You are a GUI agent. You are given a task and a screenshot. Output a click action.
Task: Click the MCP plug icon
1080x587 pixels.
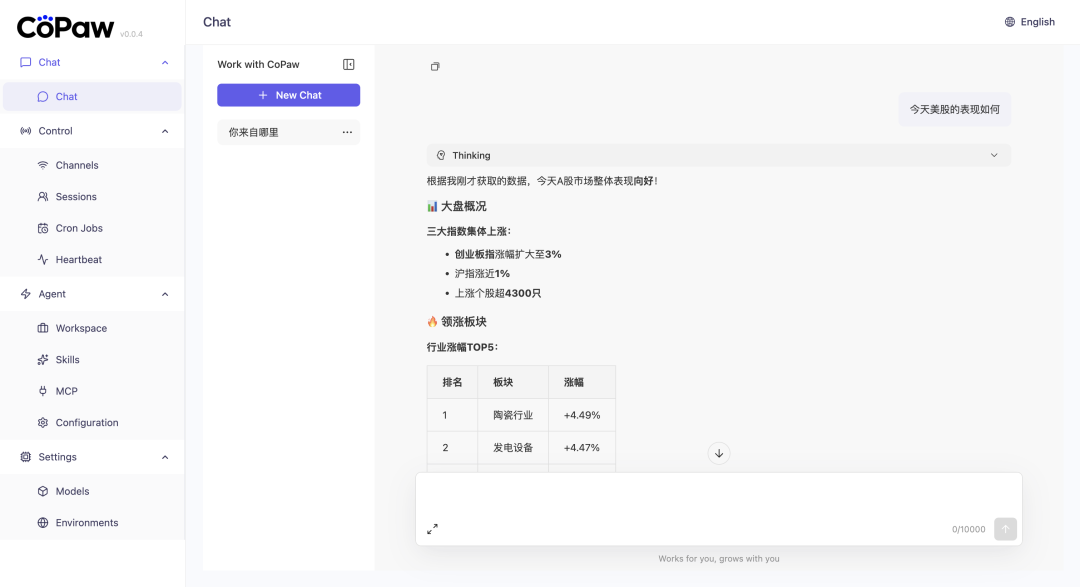[x=43, y=391]
